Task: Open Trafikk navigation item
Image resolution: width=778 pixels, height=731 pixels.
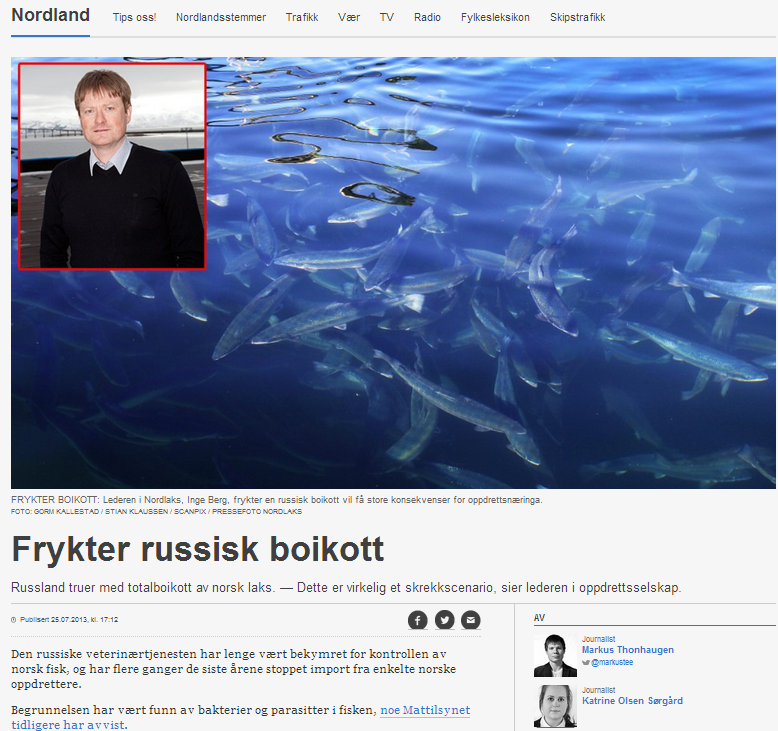Action: [302, 17]
